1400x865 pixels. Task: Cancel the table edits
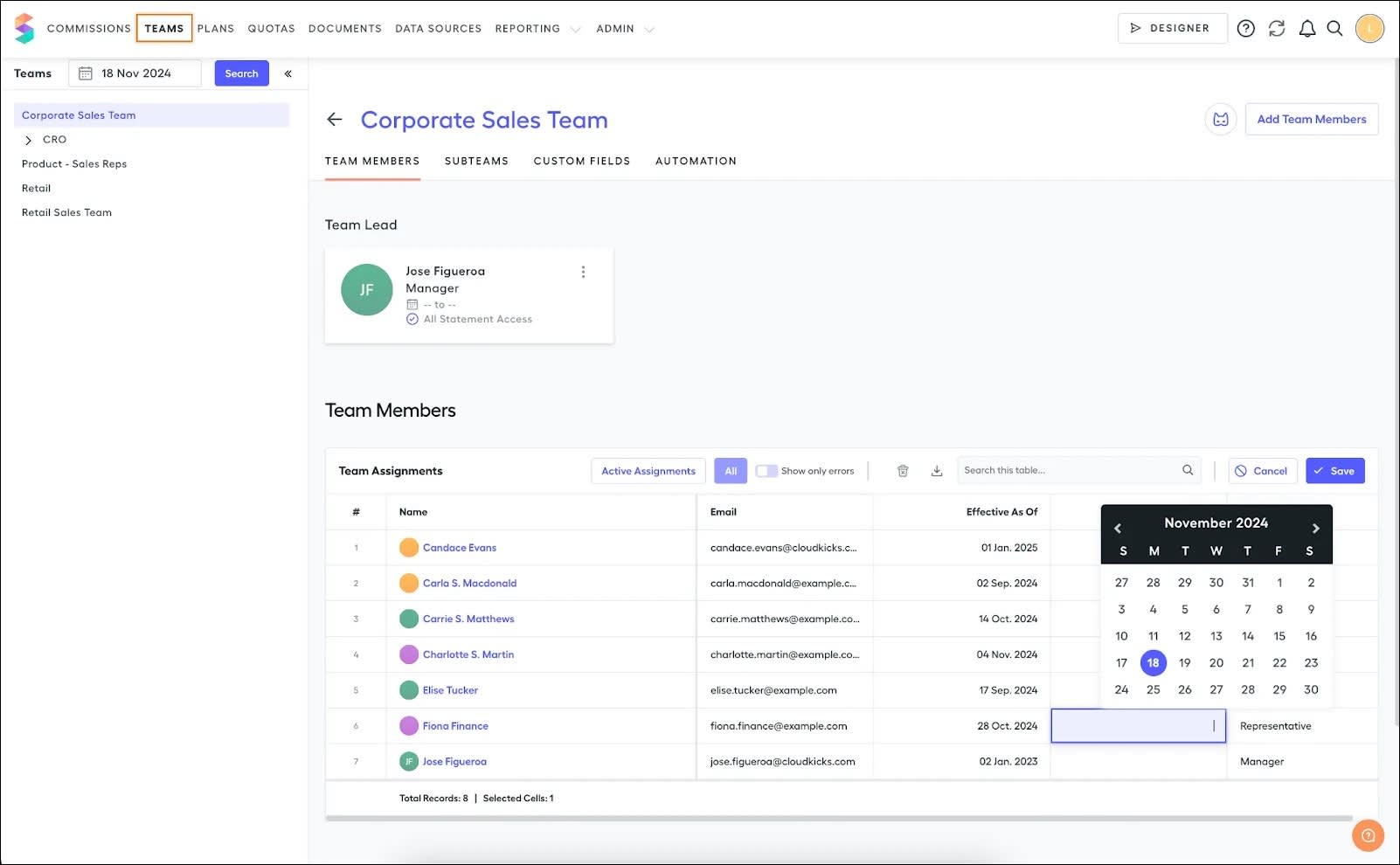point(1262,471)
